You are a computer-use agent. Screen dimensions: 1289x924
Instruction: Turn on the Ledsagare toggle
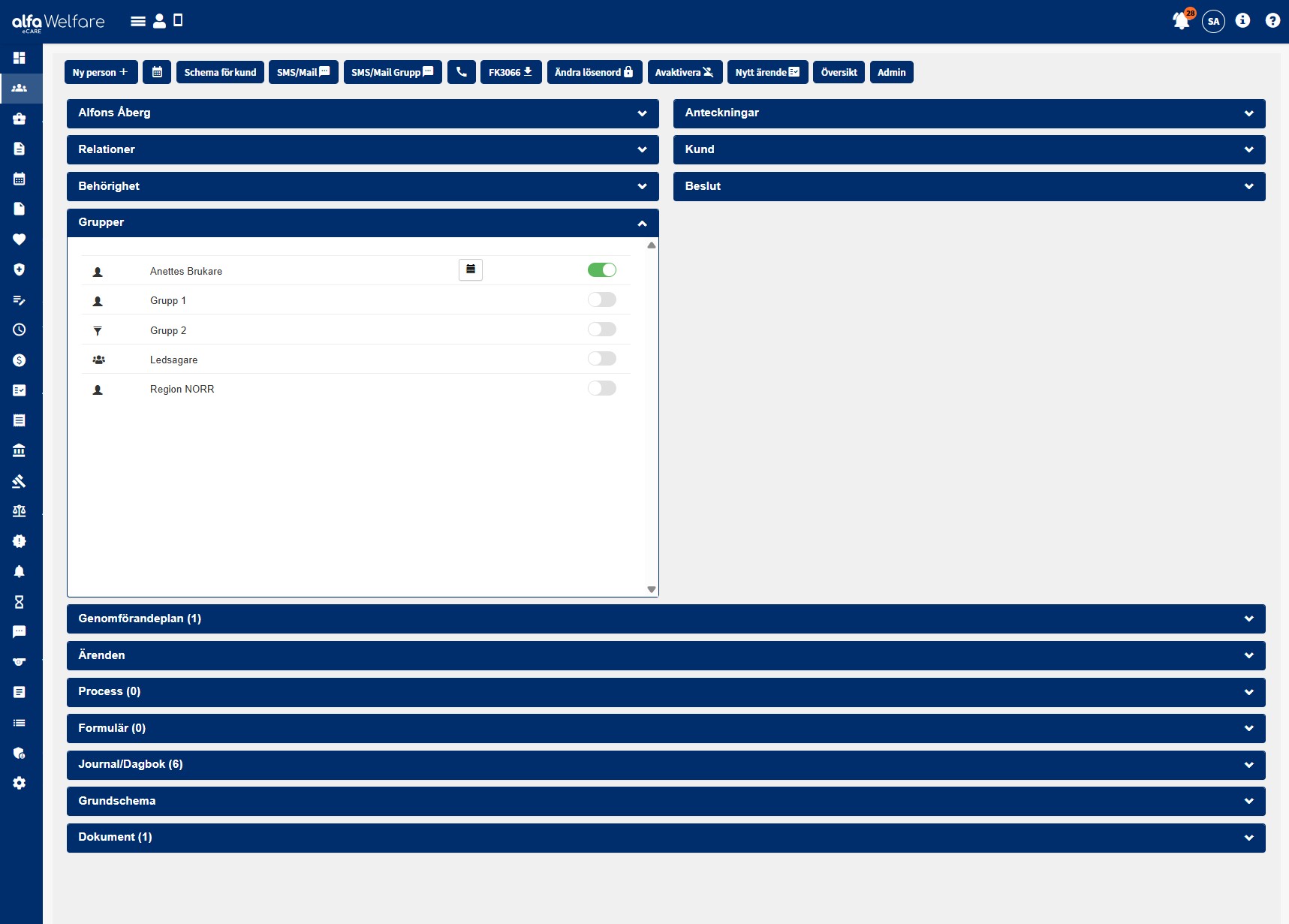click(x=601, y=359)
